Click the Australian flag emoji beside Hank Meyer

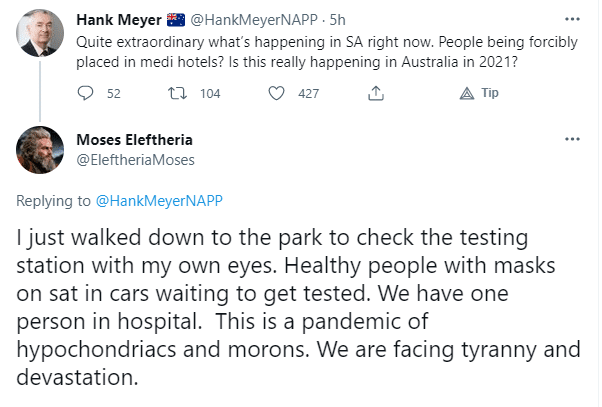[176, 20]
